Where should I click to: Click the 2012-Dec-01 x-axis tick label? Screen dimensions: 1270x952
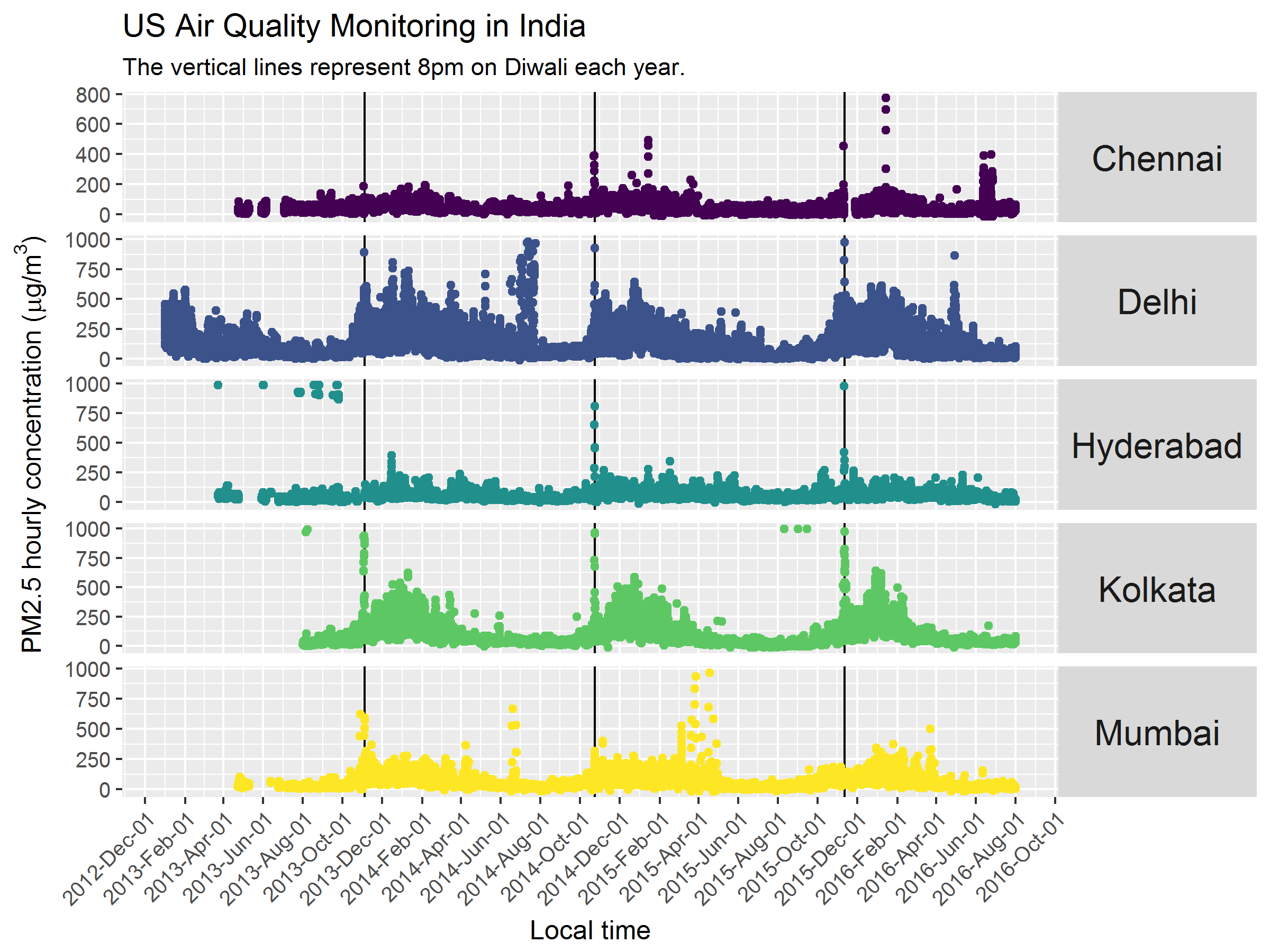click(x=109, y=859)
